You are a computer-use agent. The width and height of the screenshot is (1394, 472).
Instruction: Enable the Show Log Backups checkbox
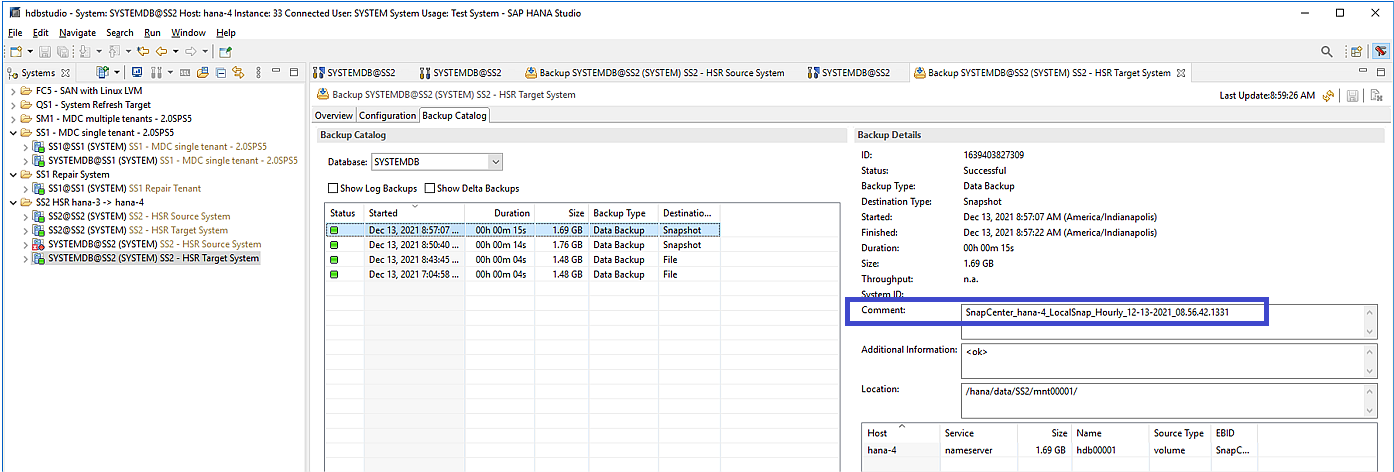[x=334, y=188]
